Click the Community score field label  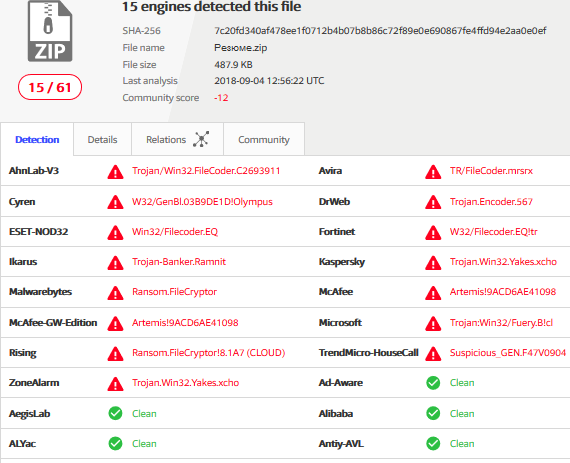161,98
